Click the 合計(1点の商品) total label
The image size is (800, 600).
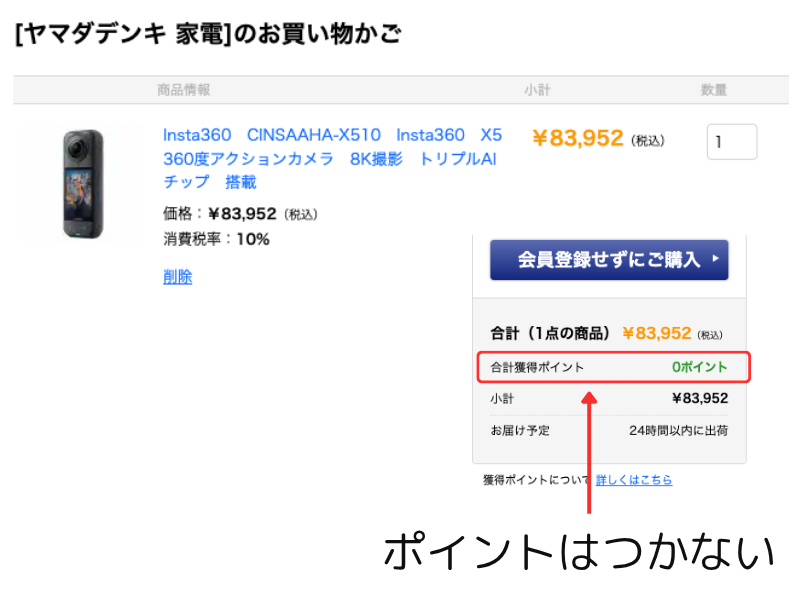pos(550,333)
